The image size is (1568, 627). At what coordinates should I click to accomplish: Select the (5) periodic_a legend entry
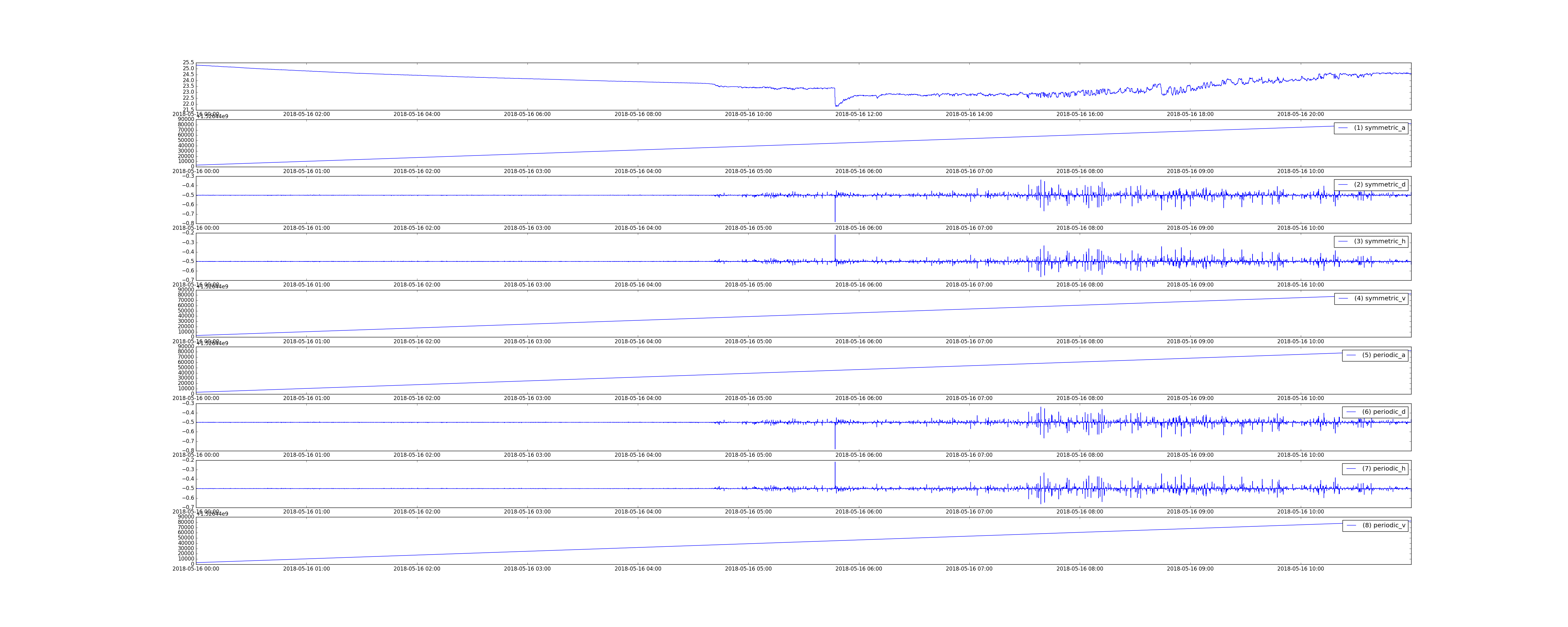(1375, 355)
